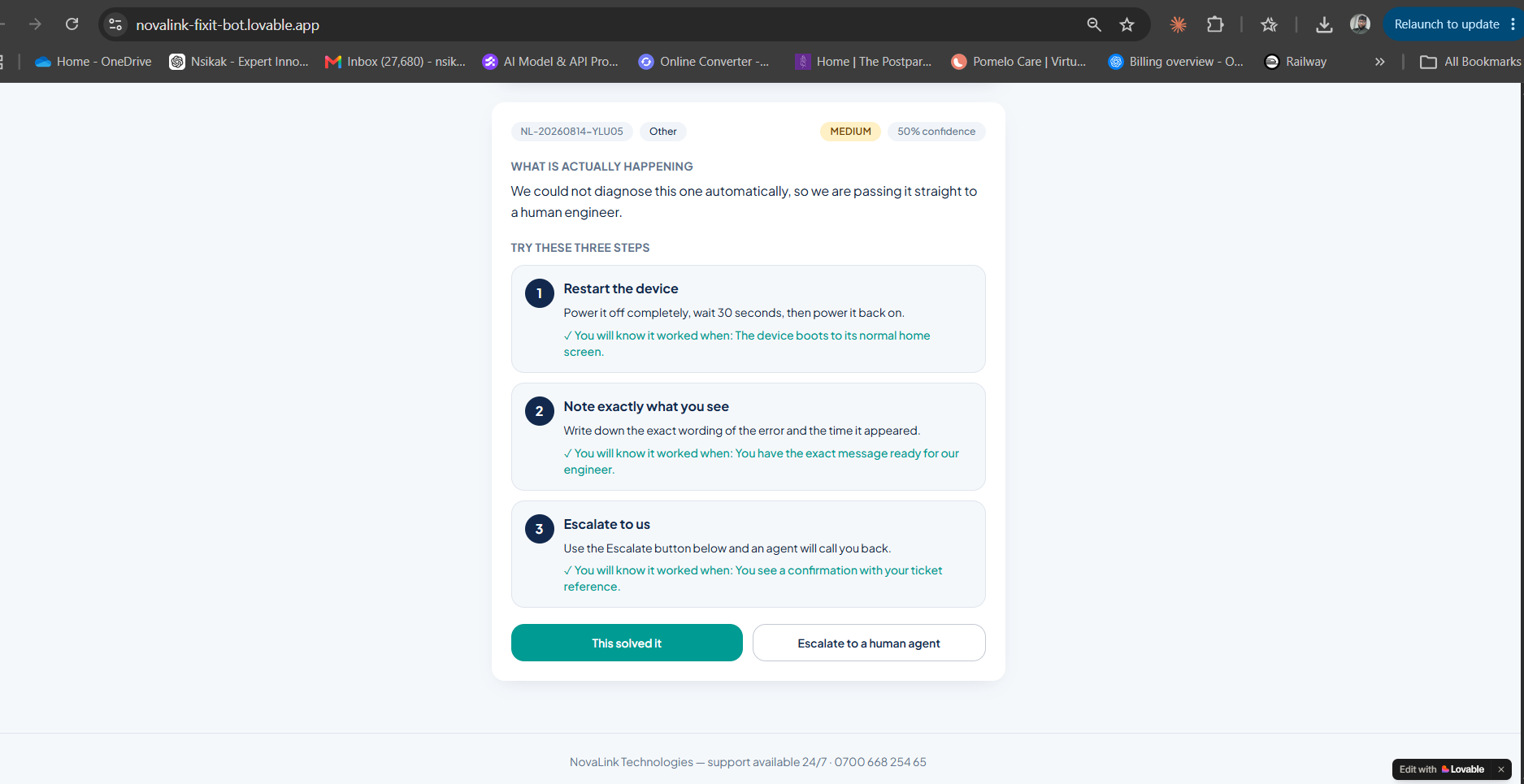This screenshot has height=784, width=1524.
Task: Reload the page
Action: click(72, 24)
